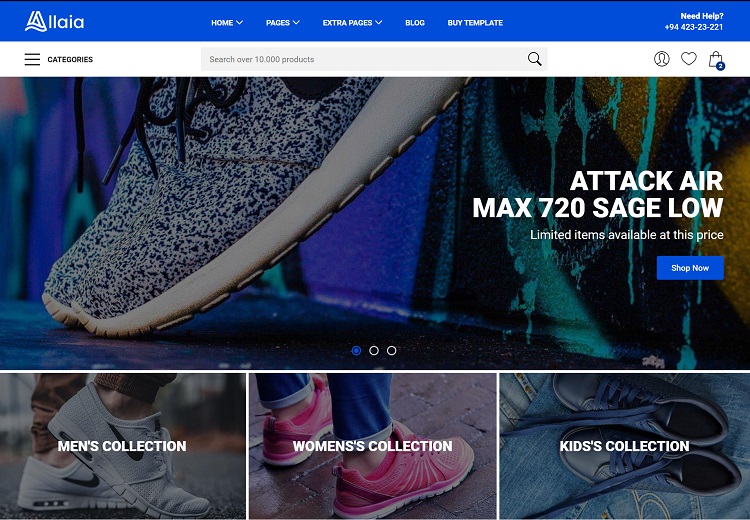Click the cart item count badge

click(720, 66)
